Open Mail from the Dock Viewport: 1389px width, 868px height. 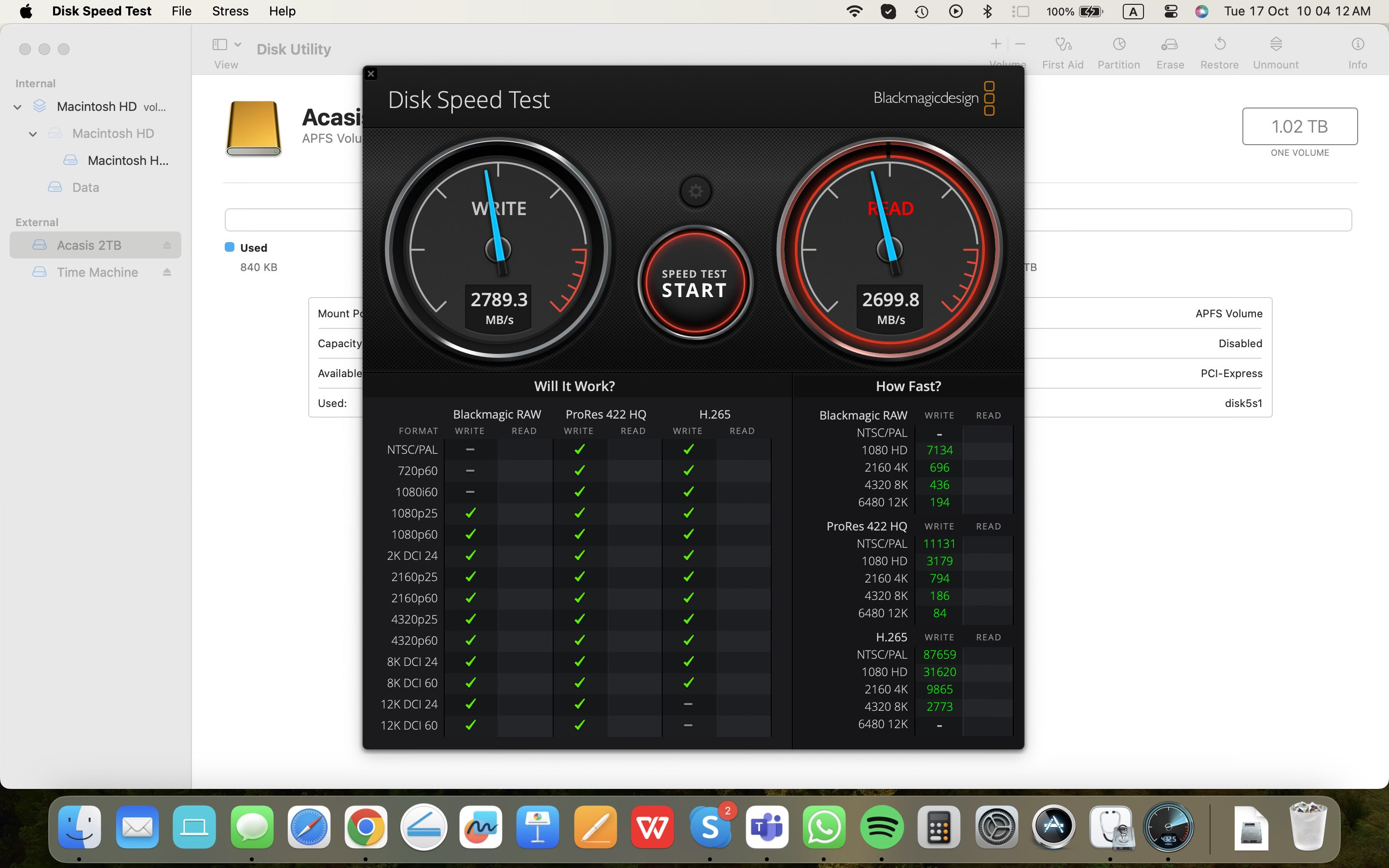click(137, 827)
